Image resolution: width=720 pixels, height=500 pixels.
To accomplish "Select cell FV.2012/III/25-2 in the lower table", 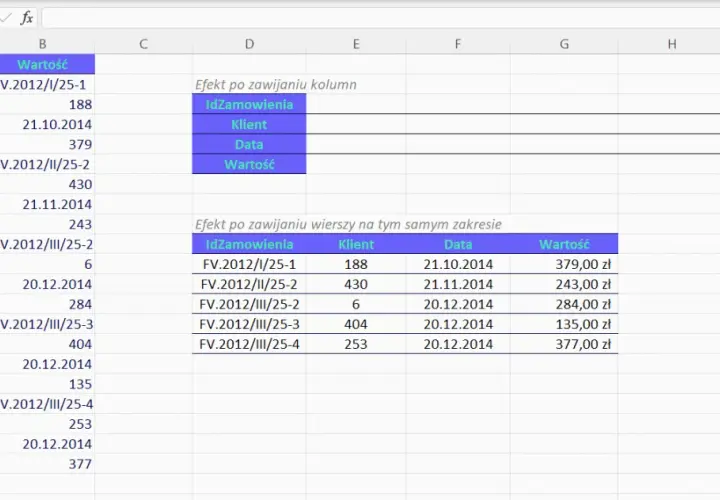I will coord(249,304).
